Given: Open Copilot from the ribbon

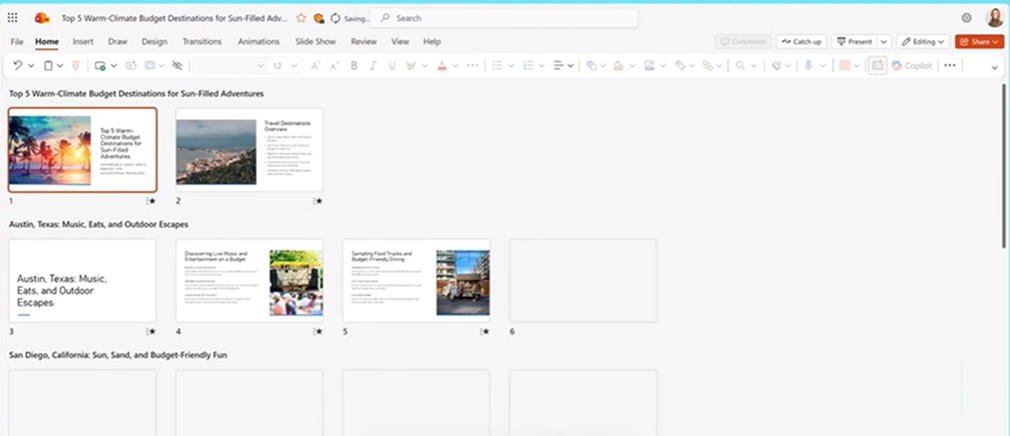Looking at the screenshot, I should click(x=910, y=65).
